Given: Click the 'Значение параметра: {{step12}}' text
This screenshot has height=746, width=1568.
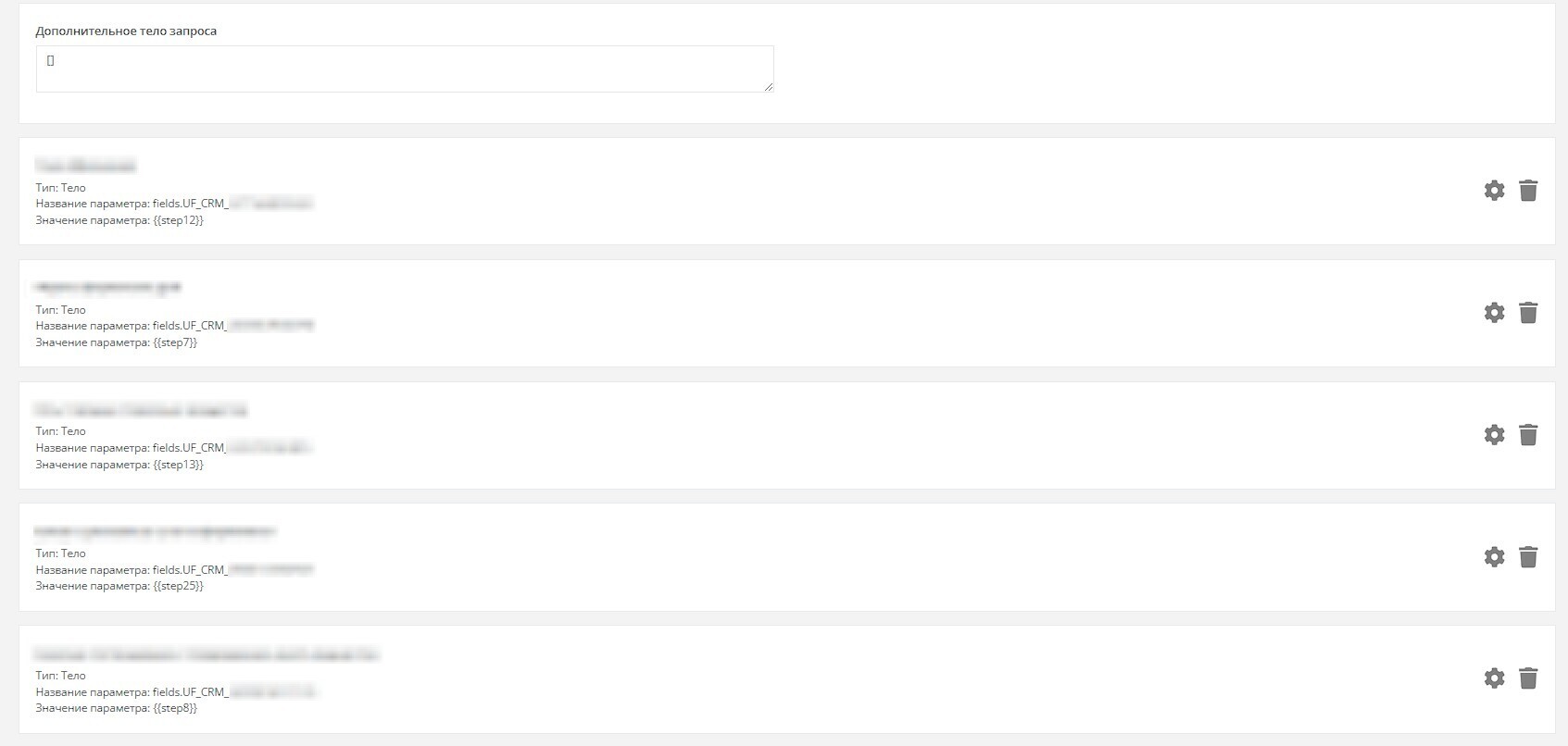Looking at the screenshot, I should tap(119, 220).
